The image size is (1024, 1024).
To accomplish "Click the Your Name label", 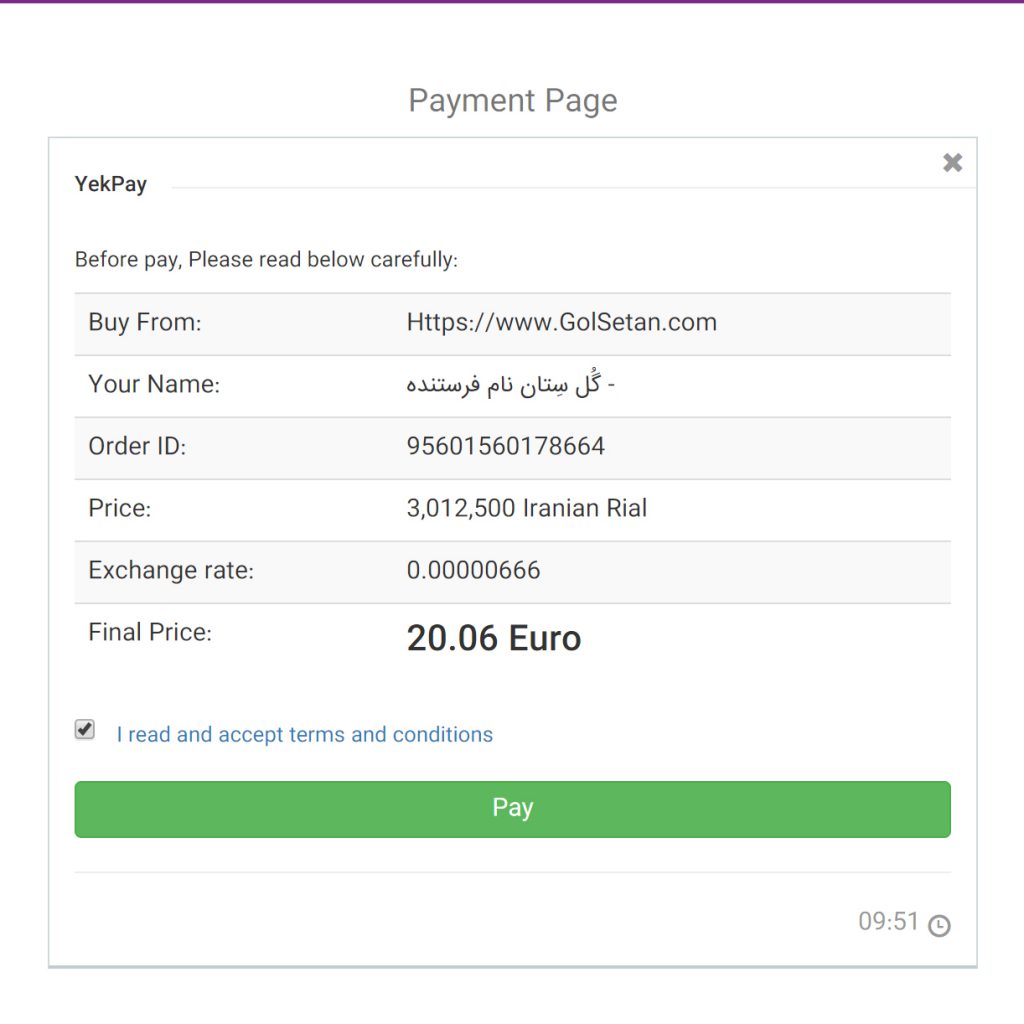I will (154, 385).
